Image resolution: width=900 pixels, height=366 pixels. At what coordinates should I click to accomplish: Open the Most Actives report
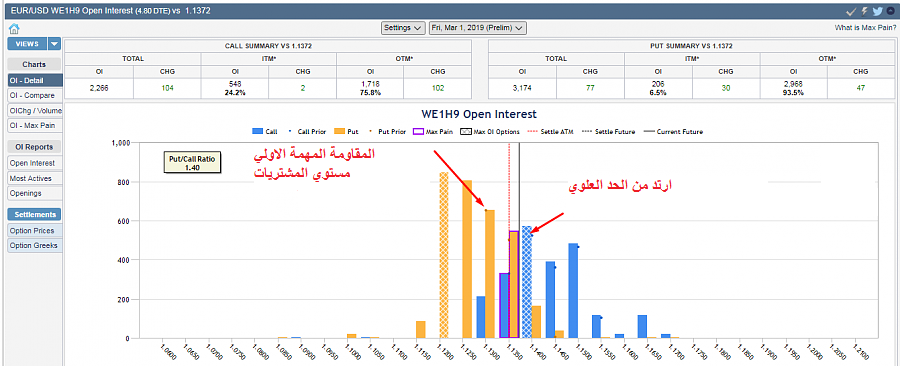[x=33, y=178]
